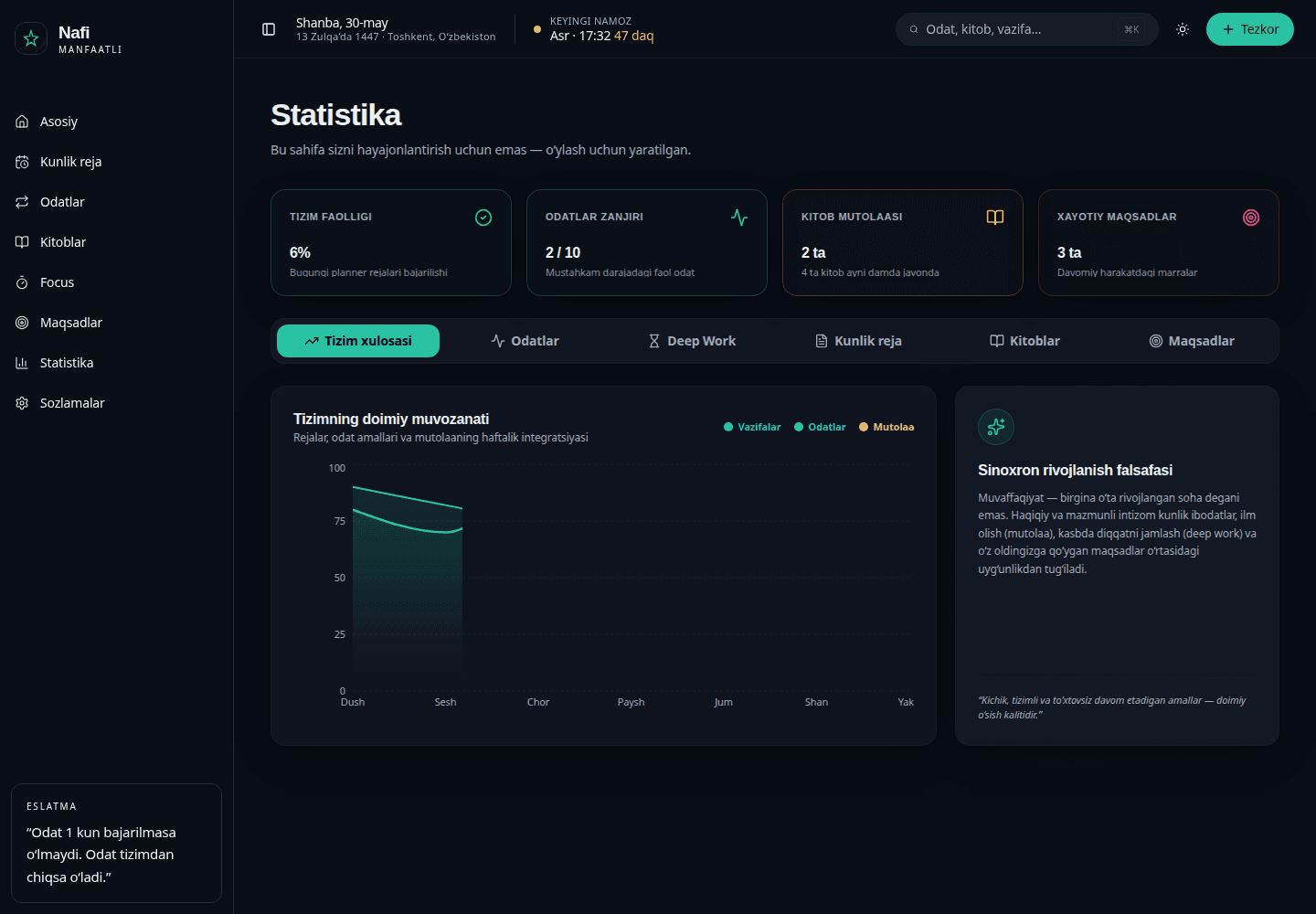Click the target icon beside Maqsadlar sidebar item

click(22, 323)
